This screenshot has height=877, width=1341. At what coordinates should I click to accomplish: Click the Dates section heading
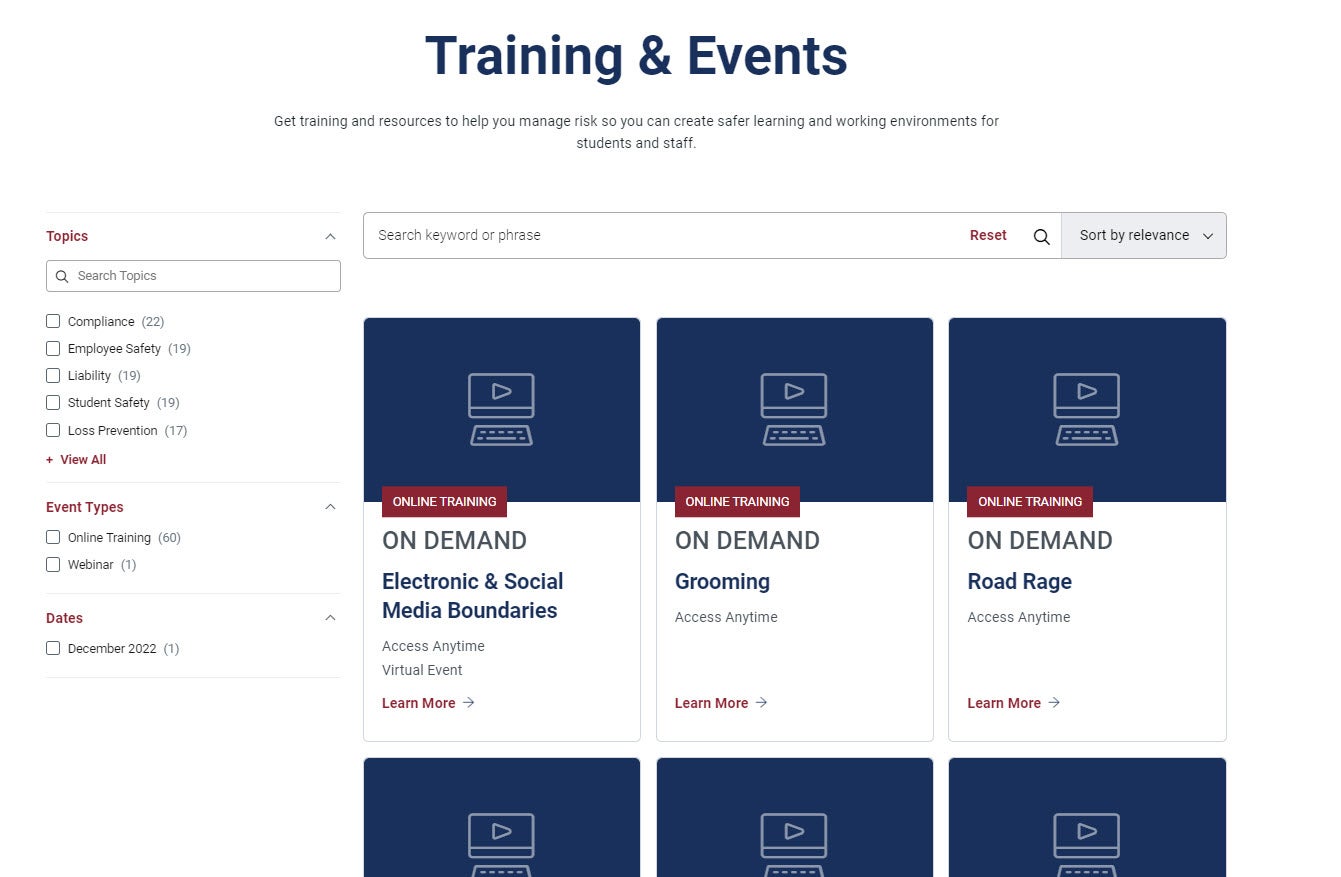click(x=64, y=618)
